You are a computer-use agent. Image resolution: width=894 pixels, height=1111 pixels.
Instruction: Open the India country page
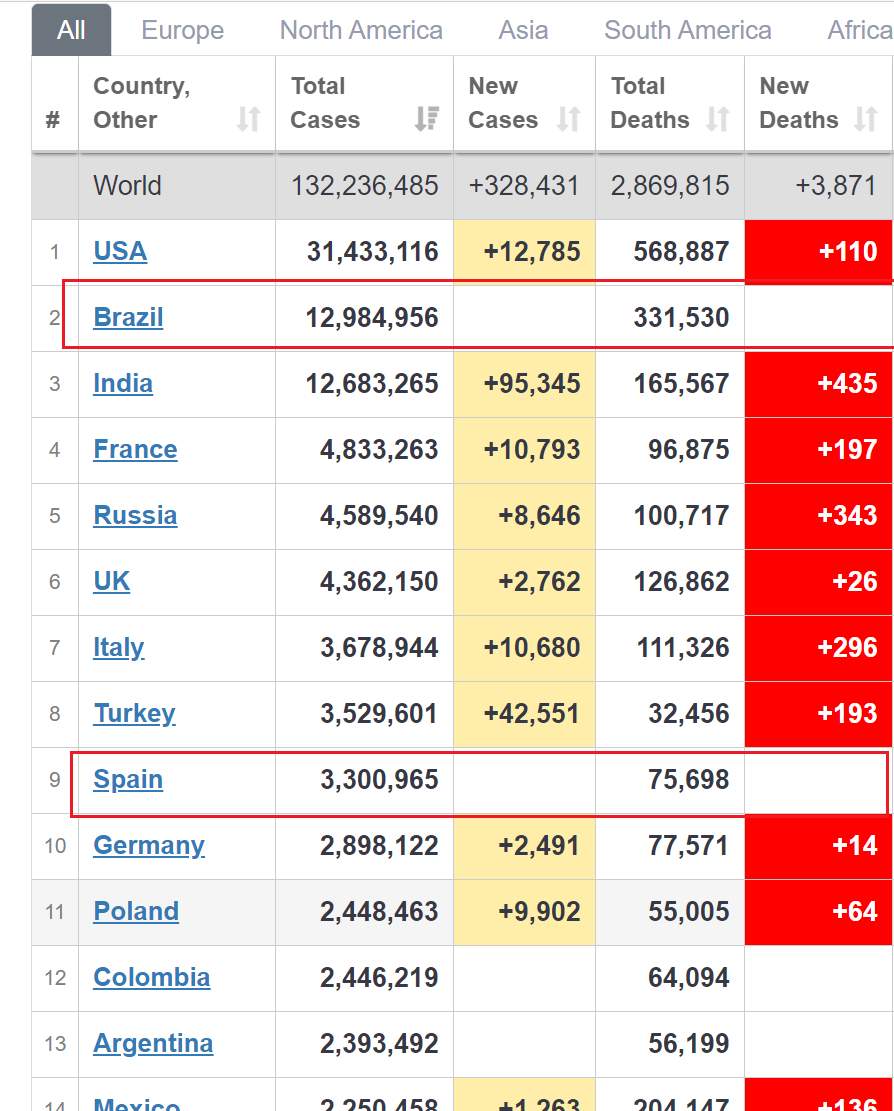(x=122, y=383)
